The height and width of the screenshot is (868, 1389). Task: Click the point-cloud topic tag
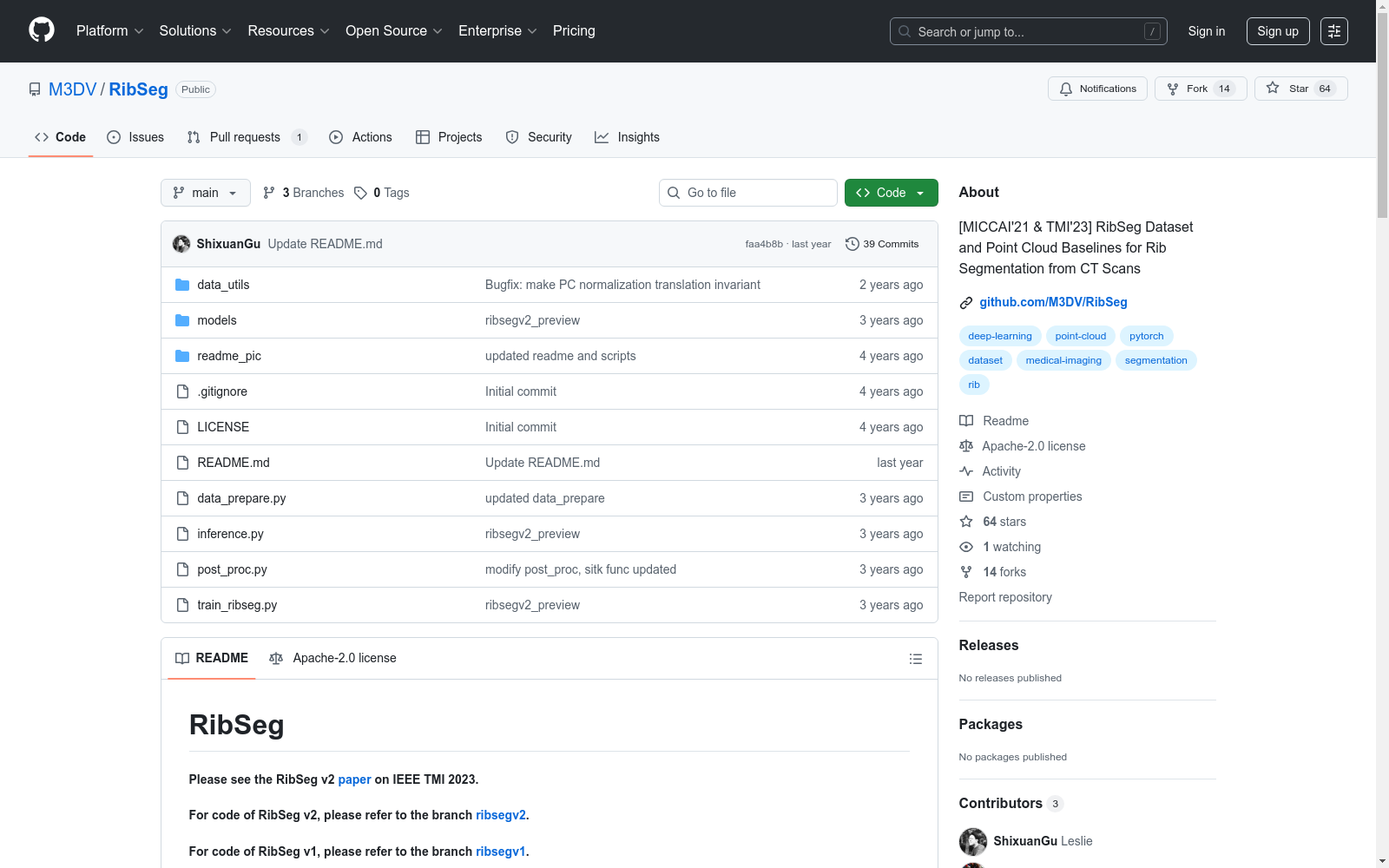pyautogui.click(x=1081, y=336)
